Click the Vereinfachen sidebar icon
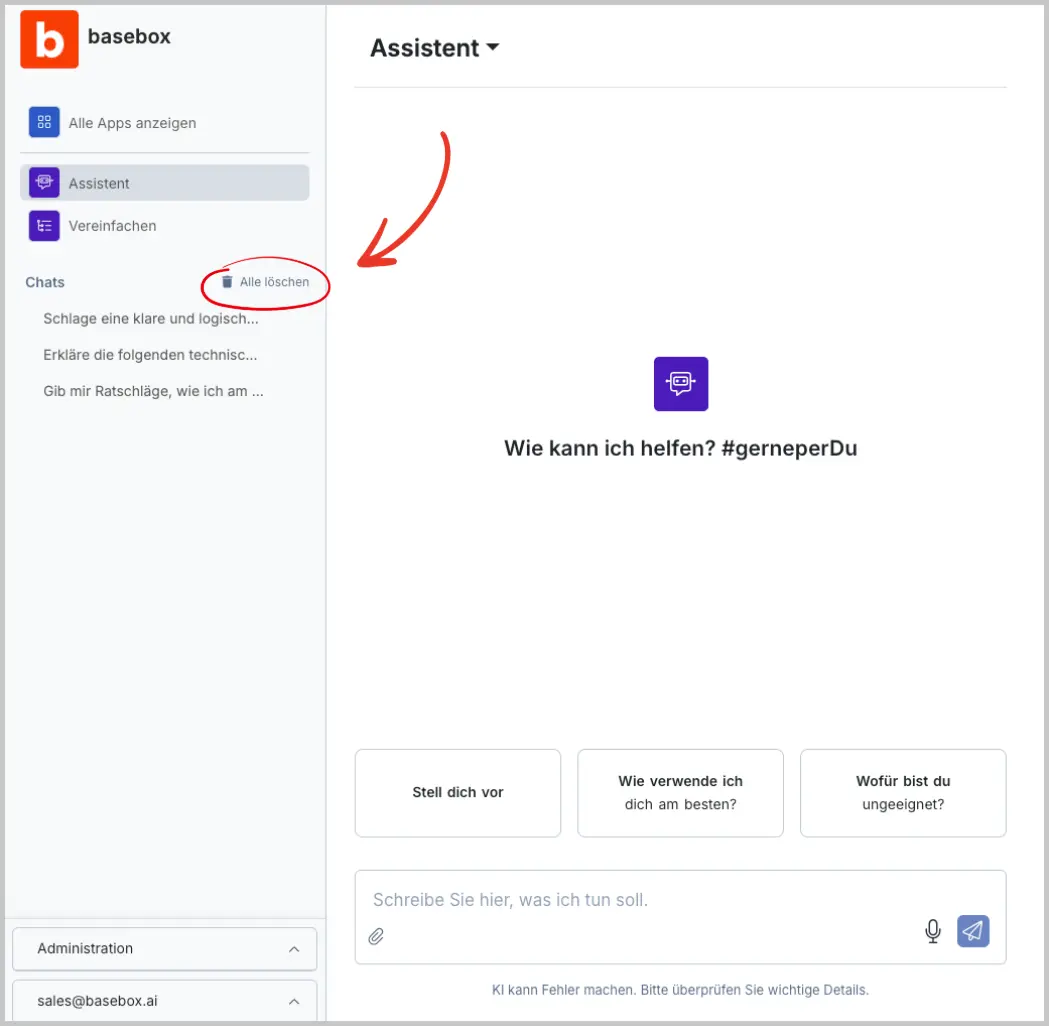The width and height of the screenshot is (1049, 1026). point(44,226)
